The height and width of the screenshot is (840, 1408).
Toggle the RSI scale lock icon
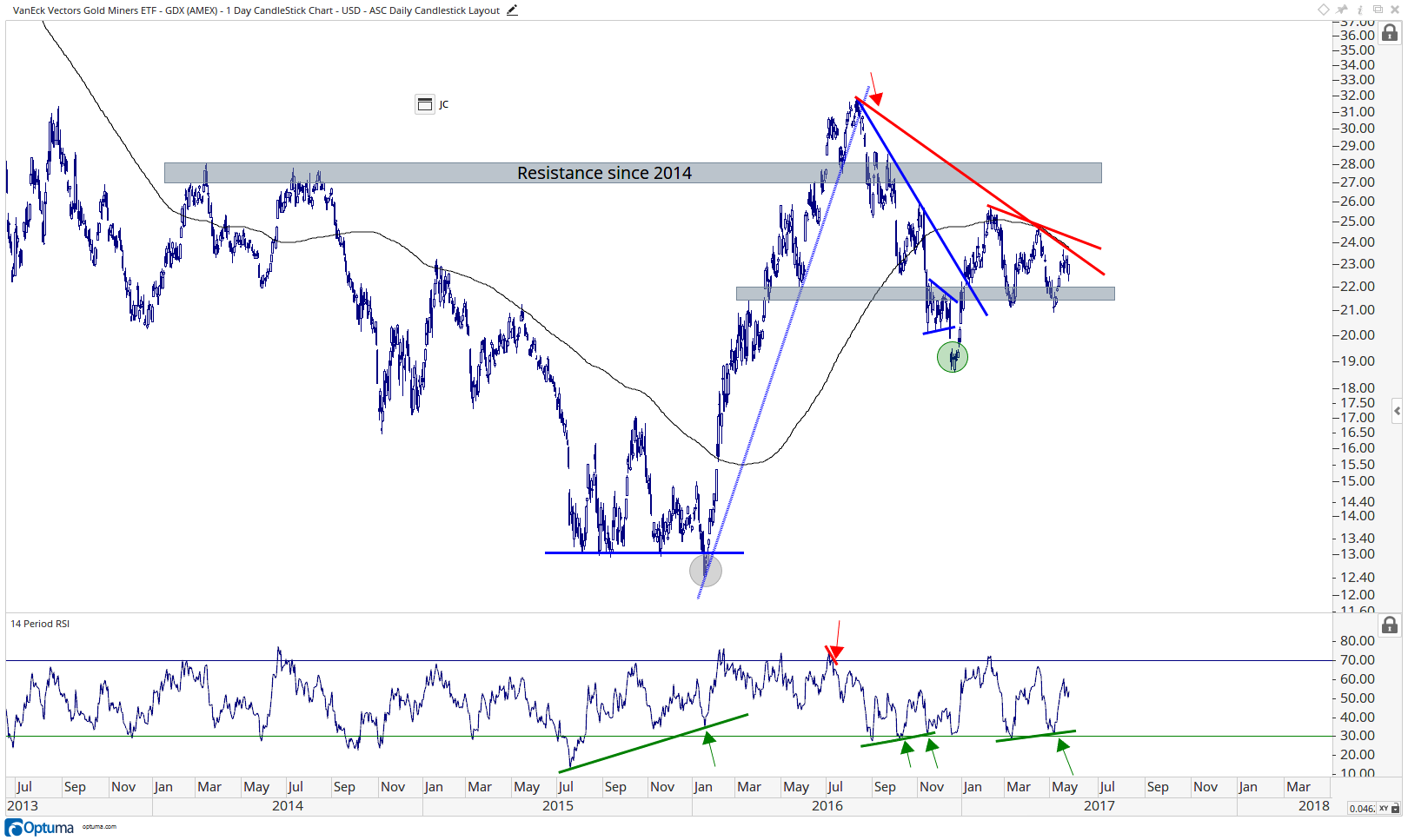[x=1390, y=625]
